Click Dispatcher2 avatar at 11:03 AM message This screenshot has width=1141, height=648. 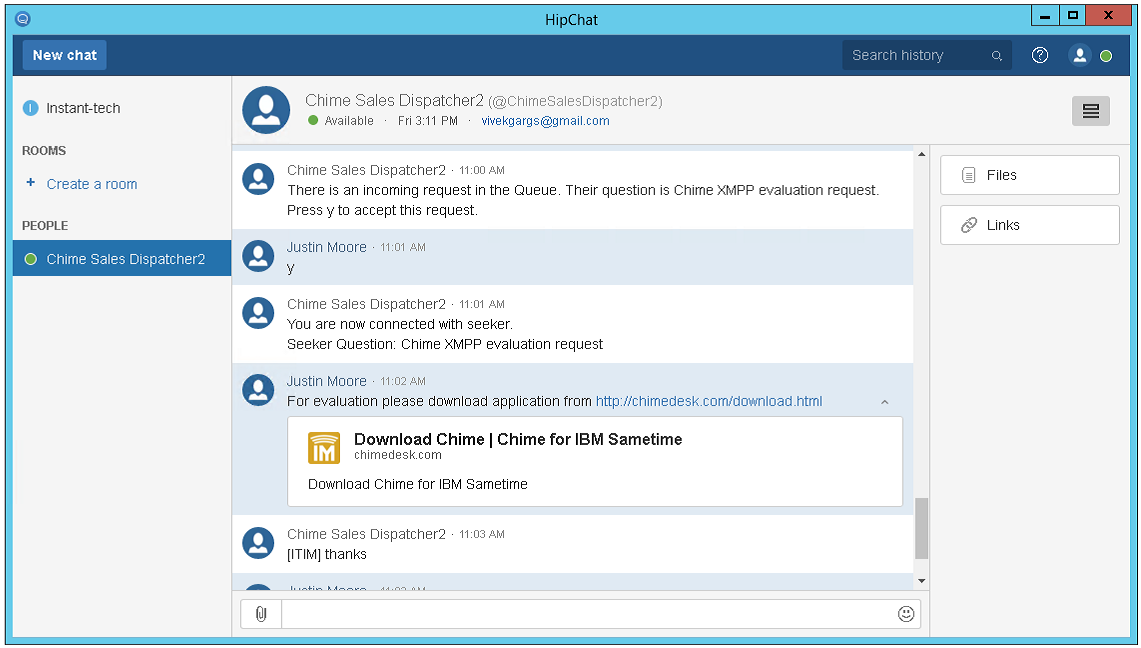click(258, 543)
